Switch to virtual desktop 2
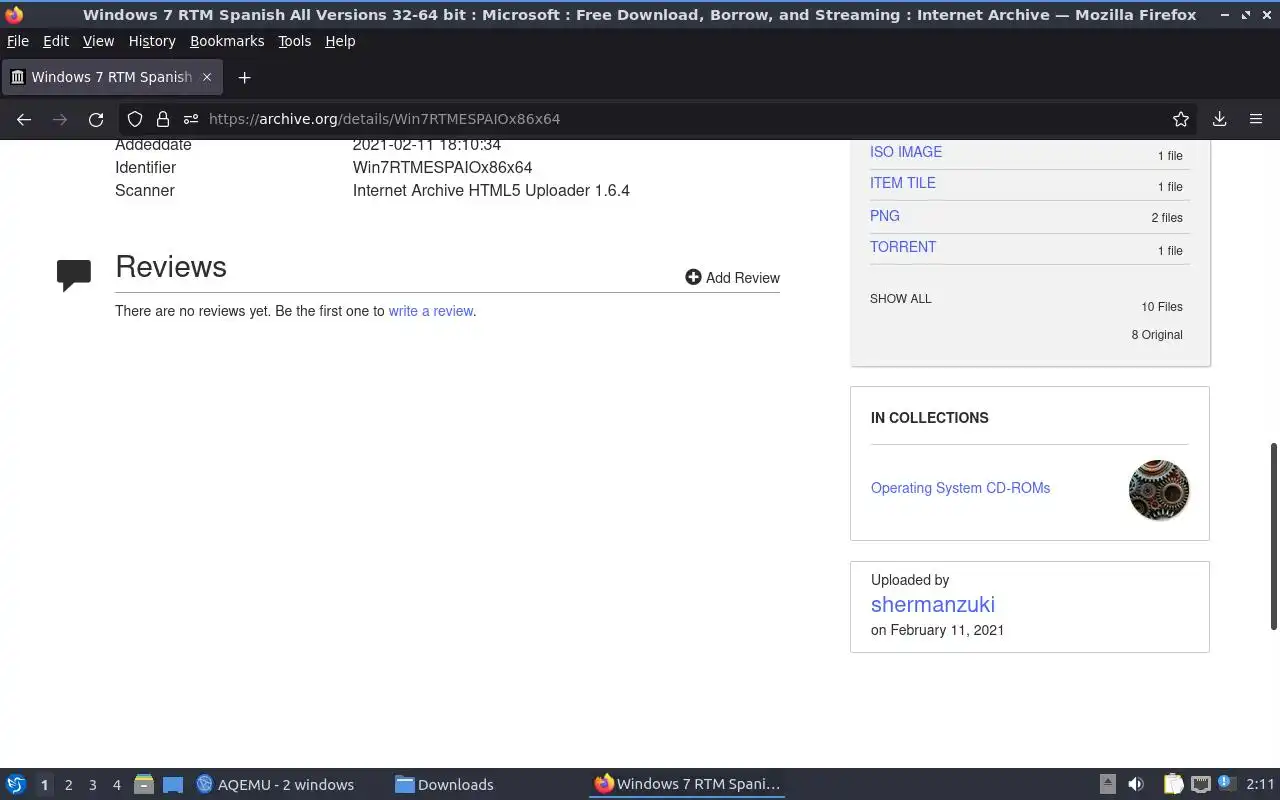Image resolution: width=1280 pixels, height=800 pixels. (69, 785)
